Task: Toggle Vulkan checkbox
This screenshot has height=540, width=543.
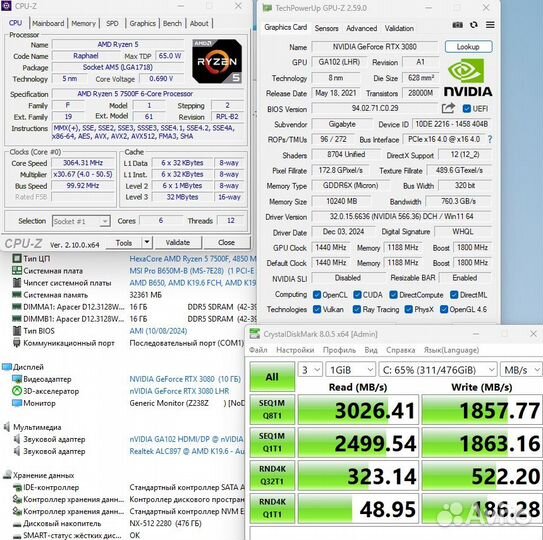Action: [317, 309]
